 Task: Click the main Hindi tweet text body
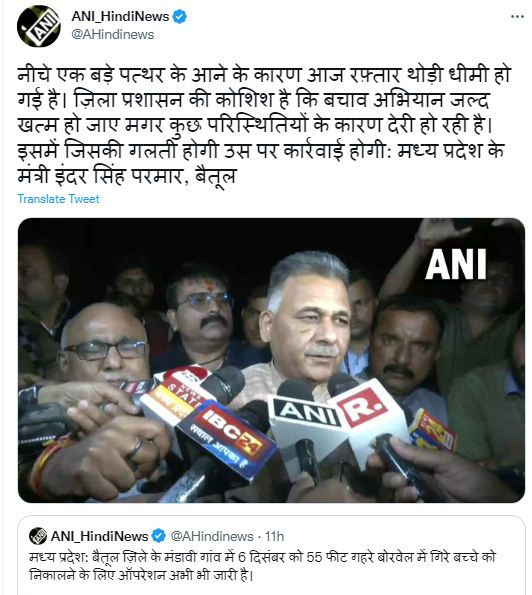pos(264,125)
